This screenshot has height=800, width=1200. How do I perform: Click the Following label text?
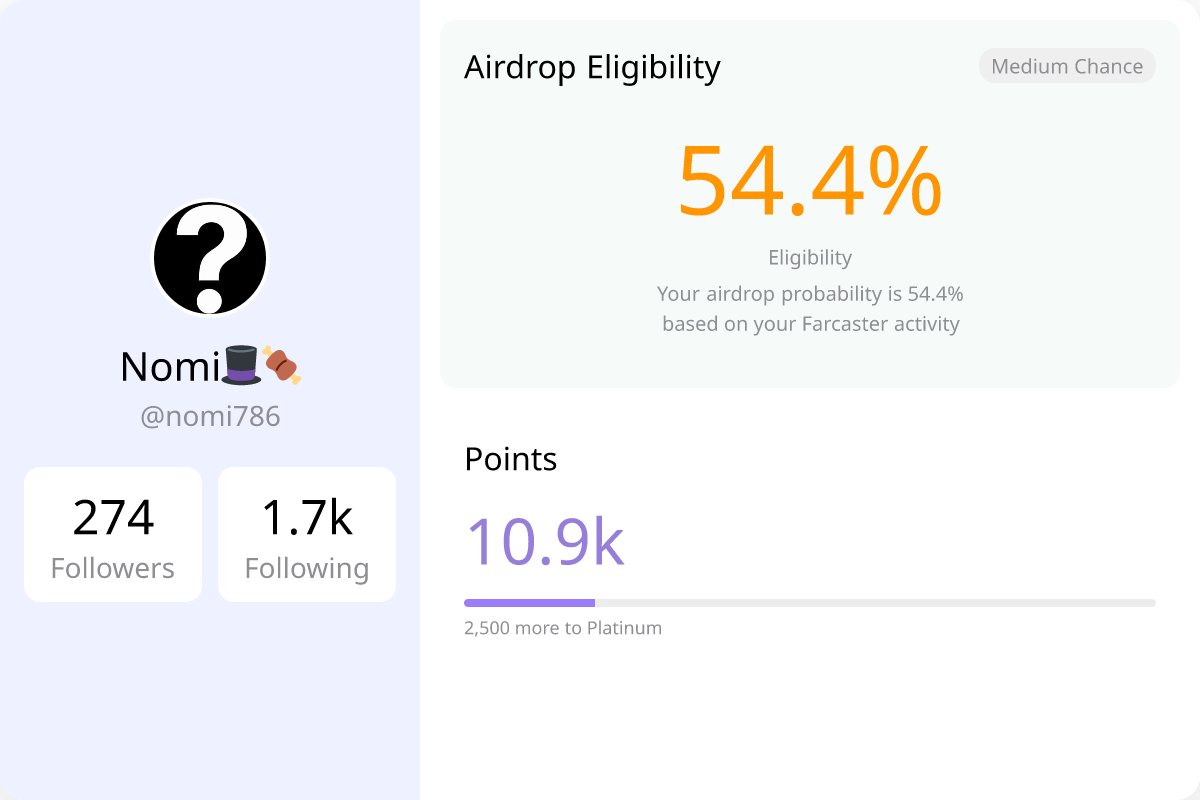tap(307, 568)
